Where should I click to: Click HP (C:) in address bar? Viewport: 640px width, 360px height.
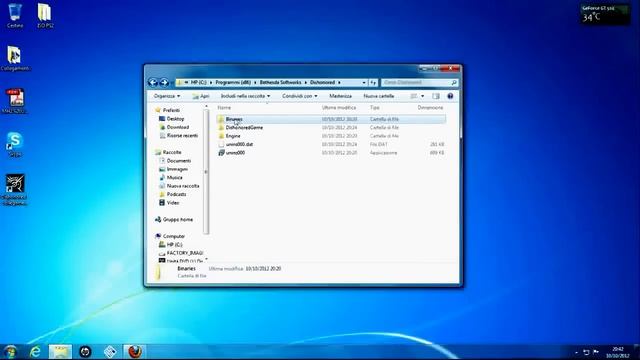point(199,82)
